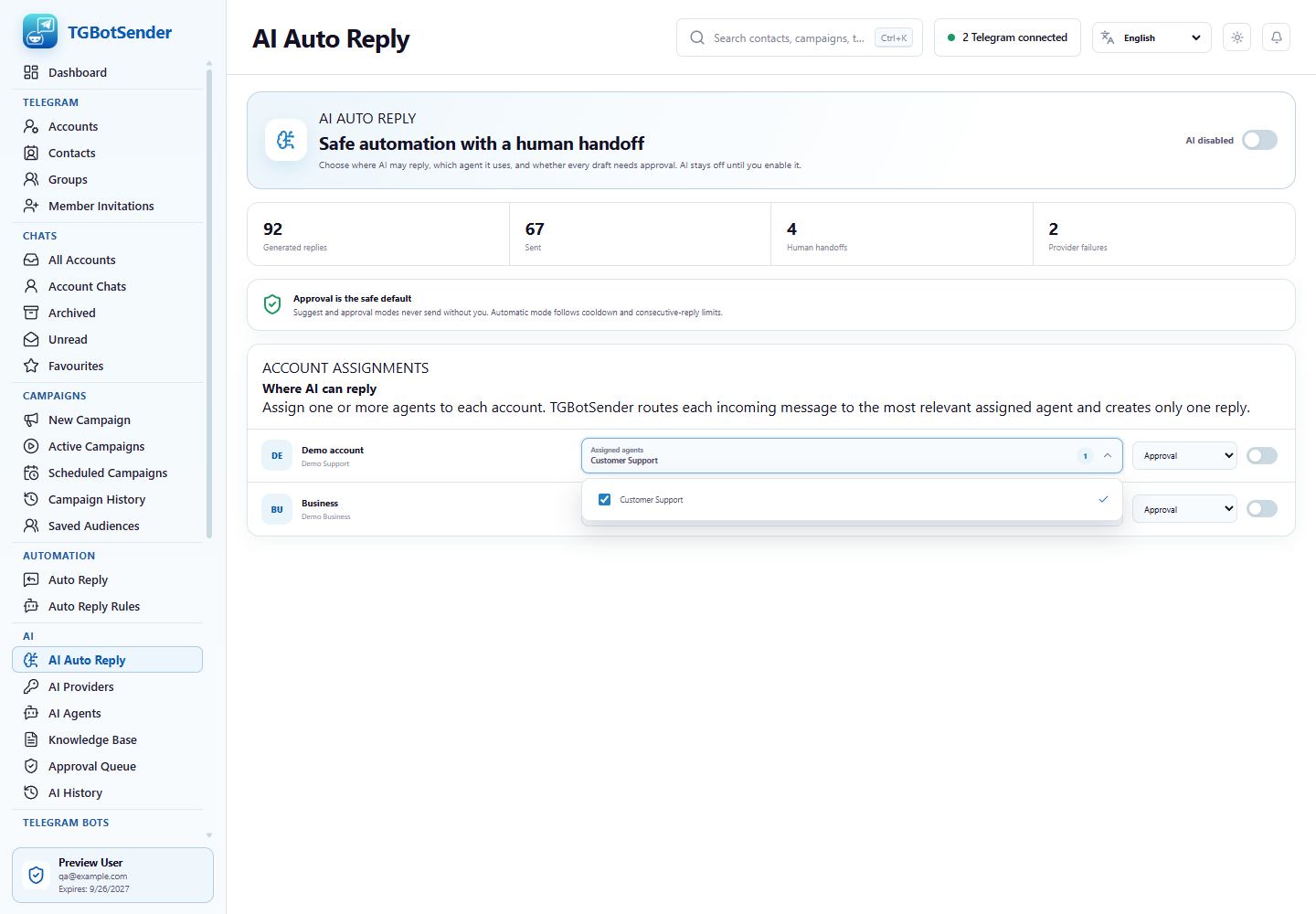The width and height of the screenshot is (1316, 914).
Task: Focus the search contacts and campaigns field
Action: point(800,37)
